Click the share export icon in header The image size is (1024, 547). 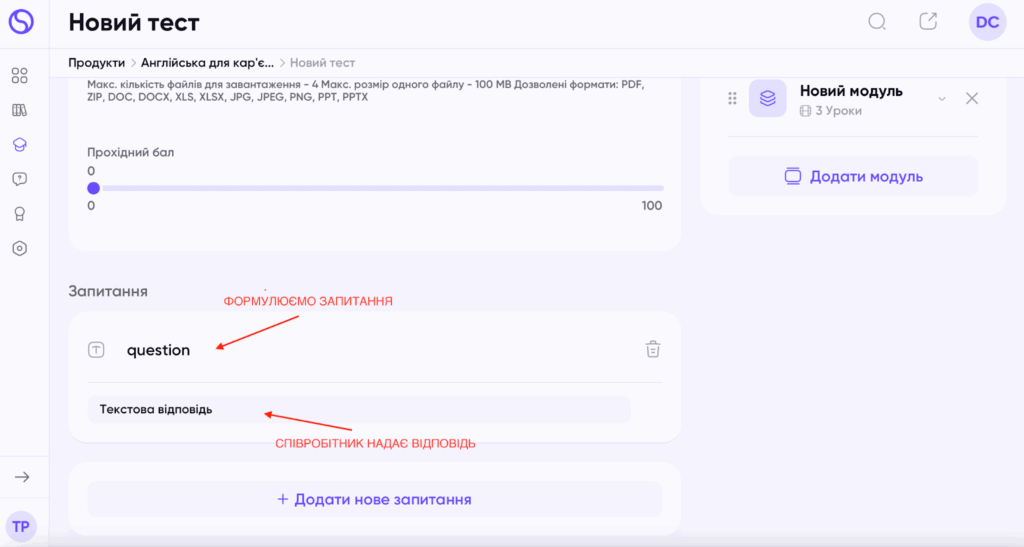click(928, 22)
